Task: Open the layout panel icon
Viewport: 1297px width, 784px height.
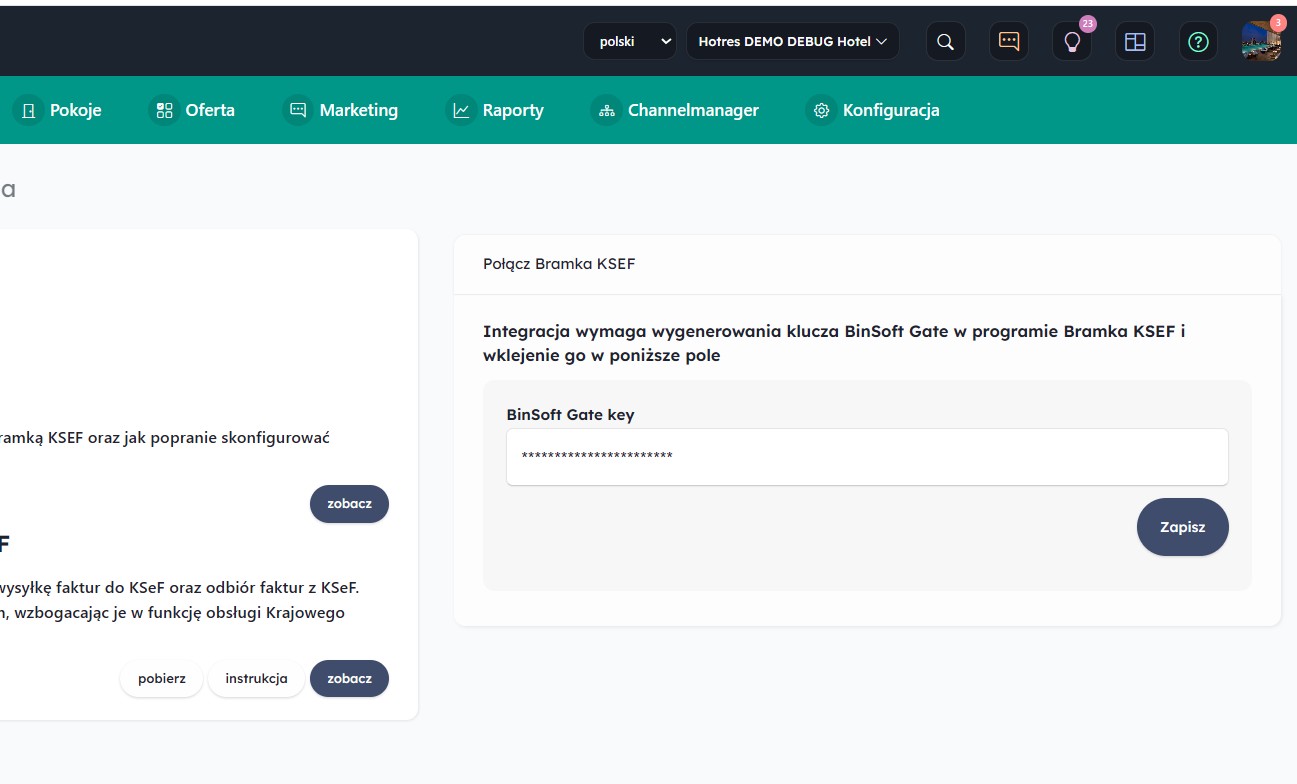Action: [1135, 42]
